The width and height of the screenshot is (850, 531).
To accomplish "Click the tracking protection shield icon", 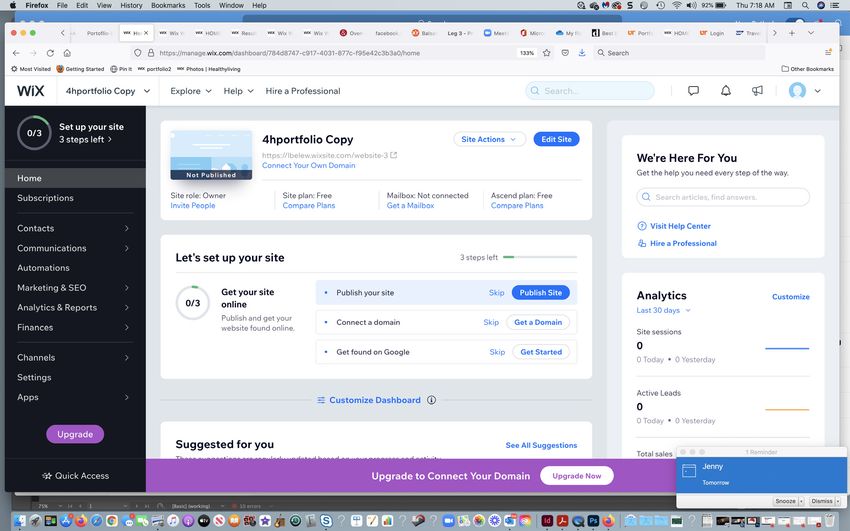I will (x=137, y=53).
